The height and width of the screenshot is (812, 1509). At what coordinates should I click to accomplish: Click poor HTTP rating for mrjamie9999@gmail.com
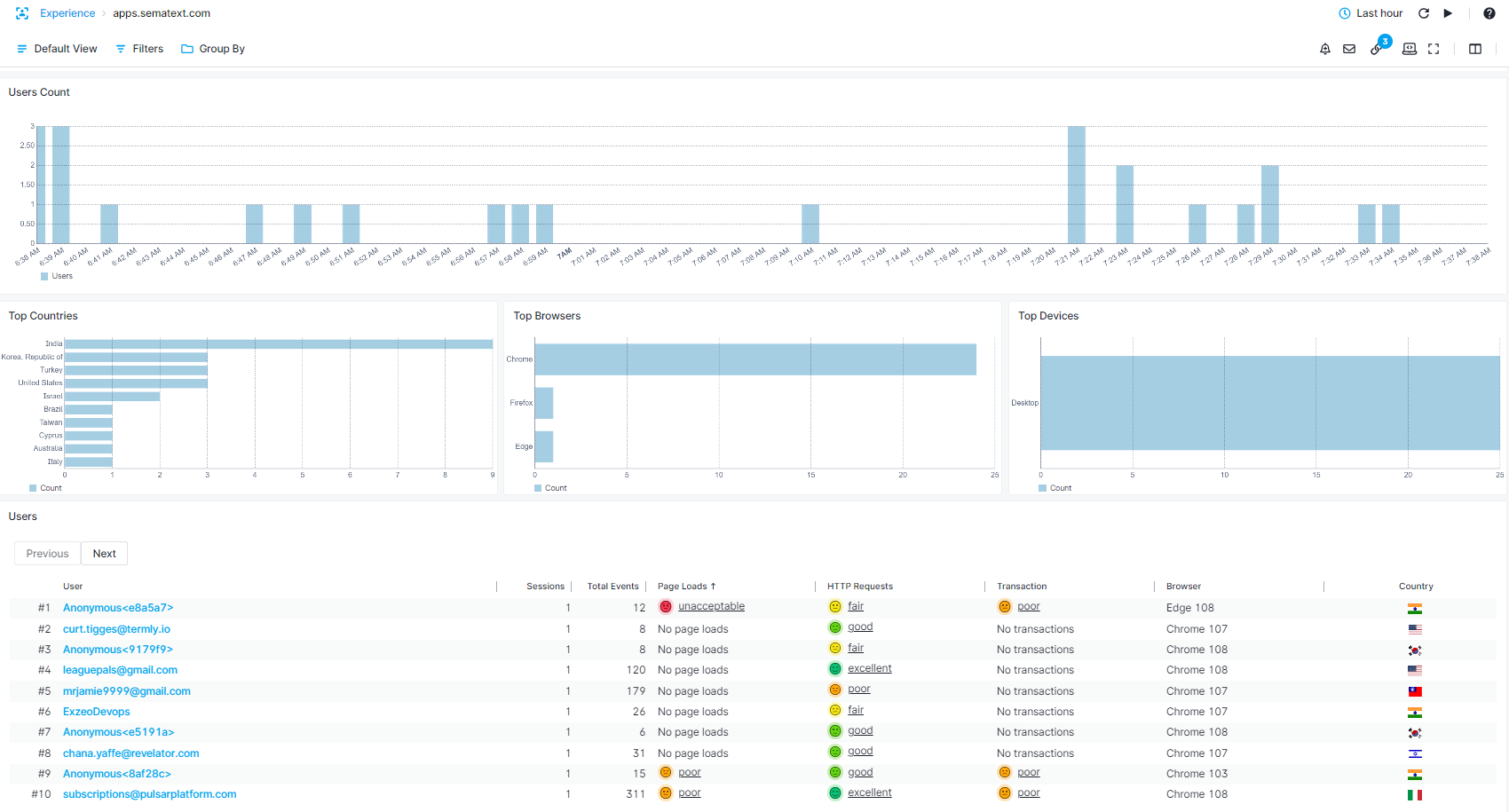click(x=859, y=689)
